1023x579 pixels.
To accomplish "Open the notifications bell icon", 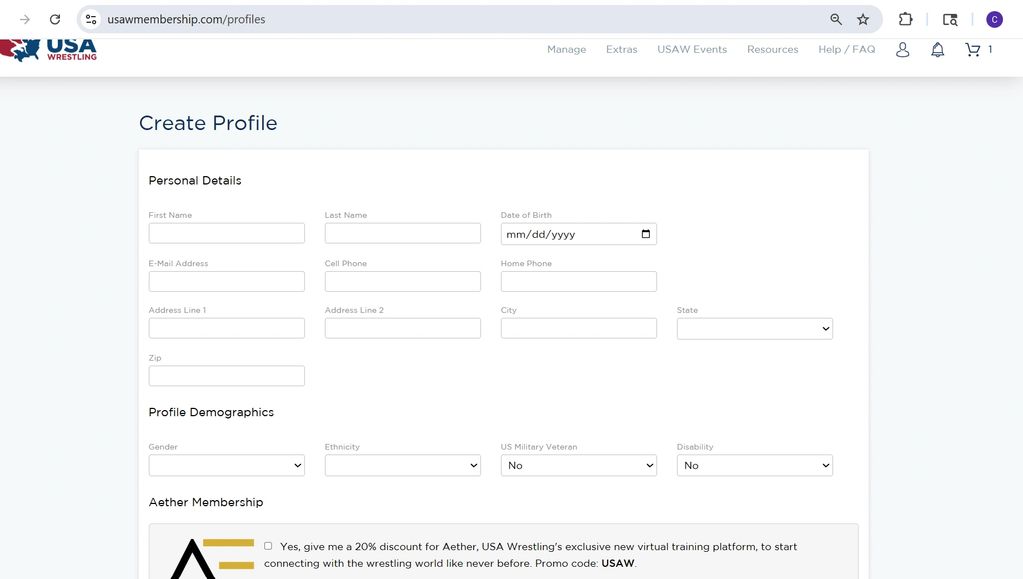I will 937,50.
